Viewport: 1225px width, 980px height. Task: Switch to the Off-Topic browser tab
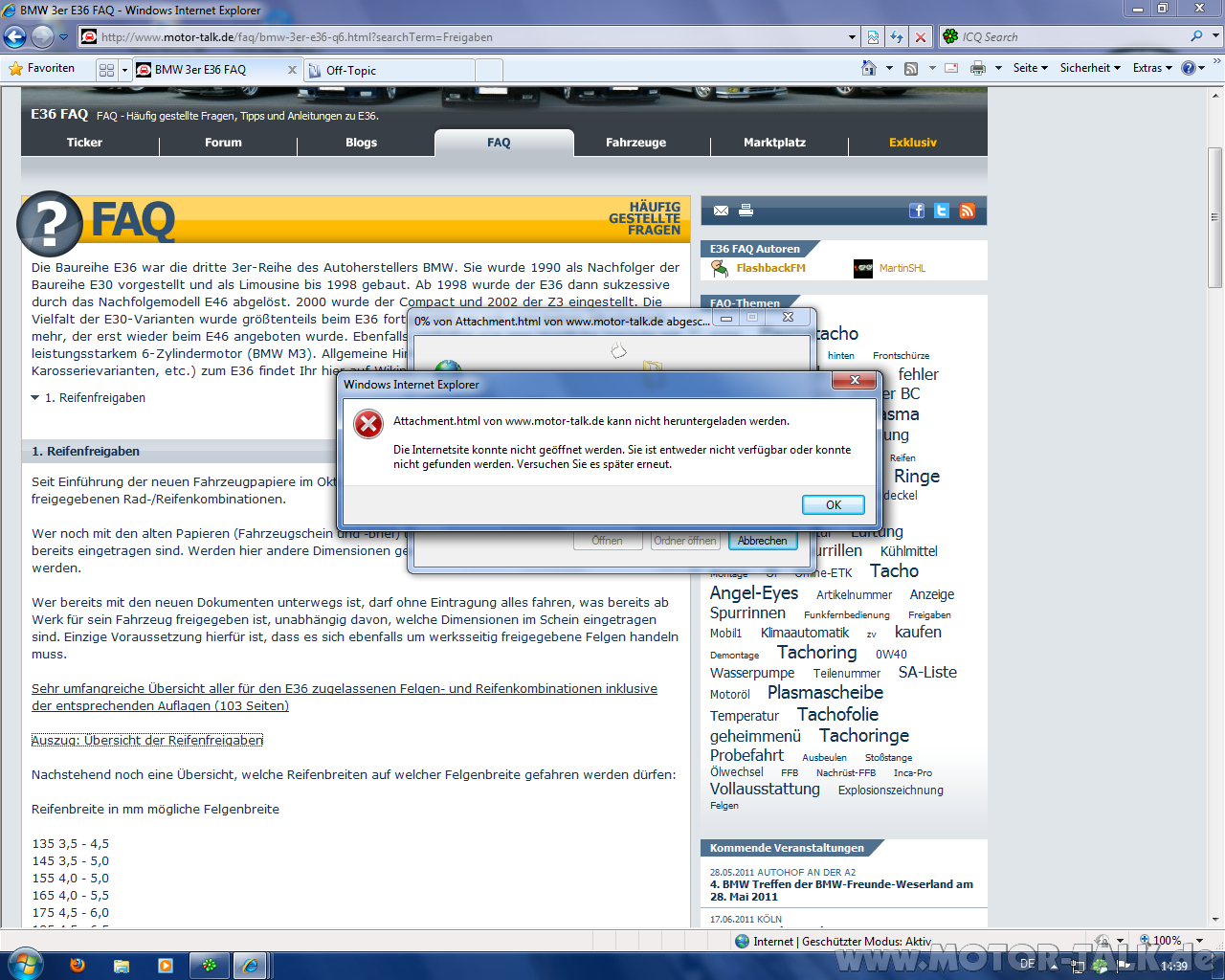click(389, 70)
